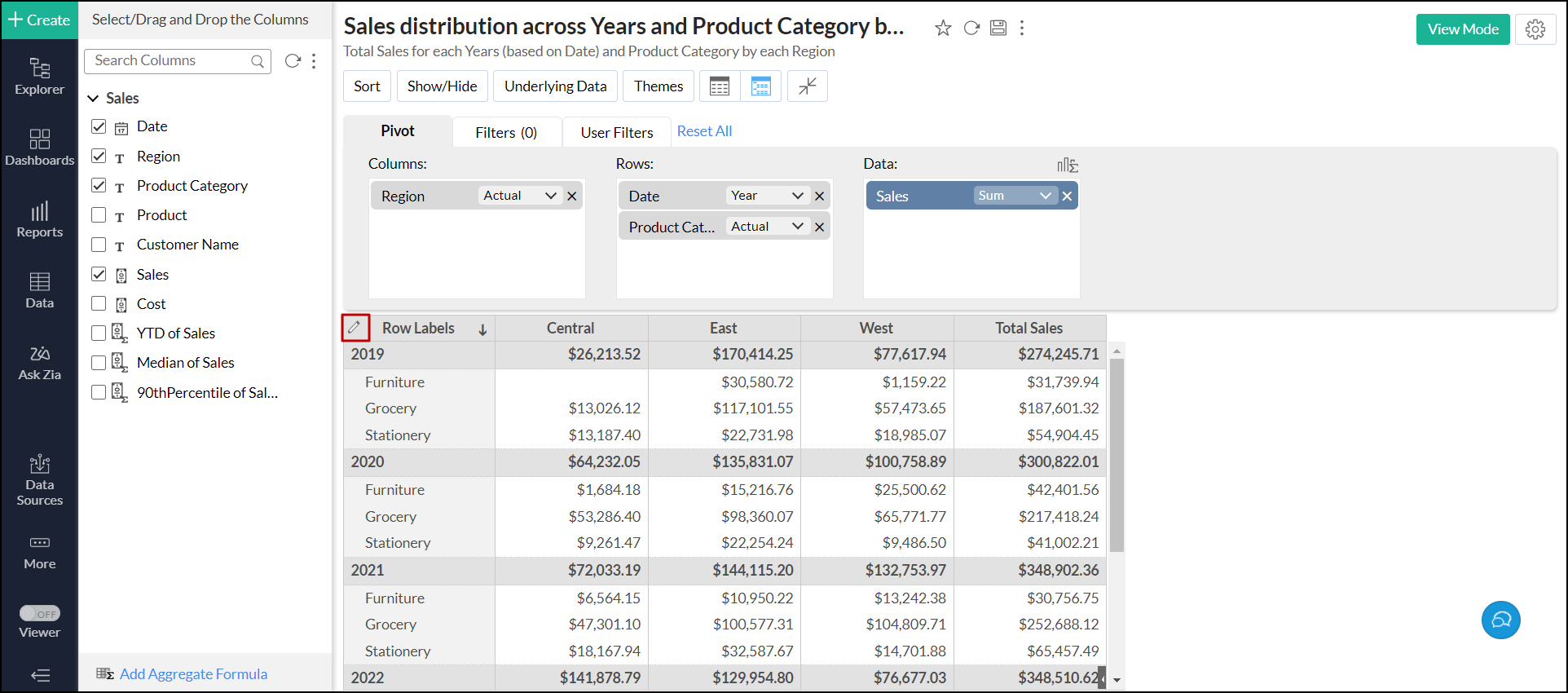Click the pencil edit icon beside Row Labels
Viewport: 1568px width, 693px height.
355,328
